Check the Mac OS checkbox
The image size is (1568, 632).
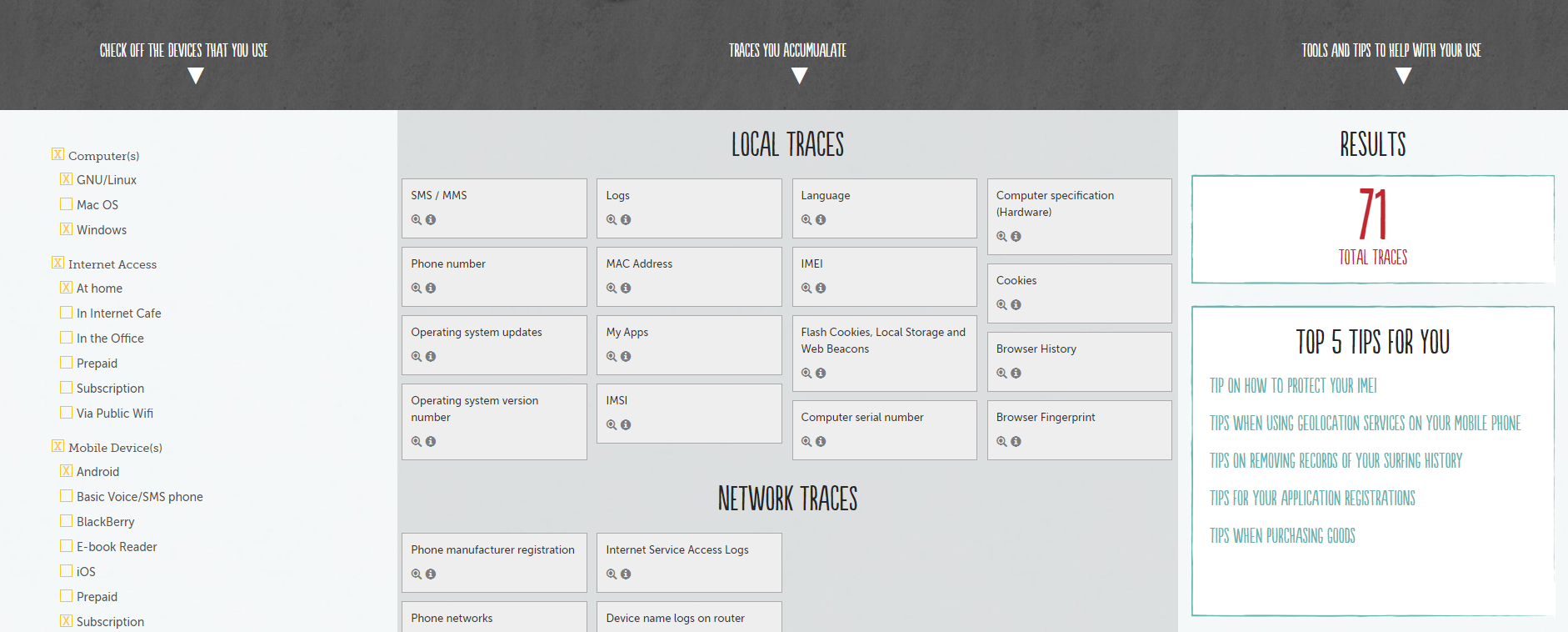67,204
